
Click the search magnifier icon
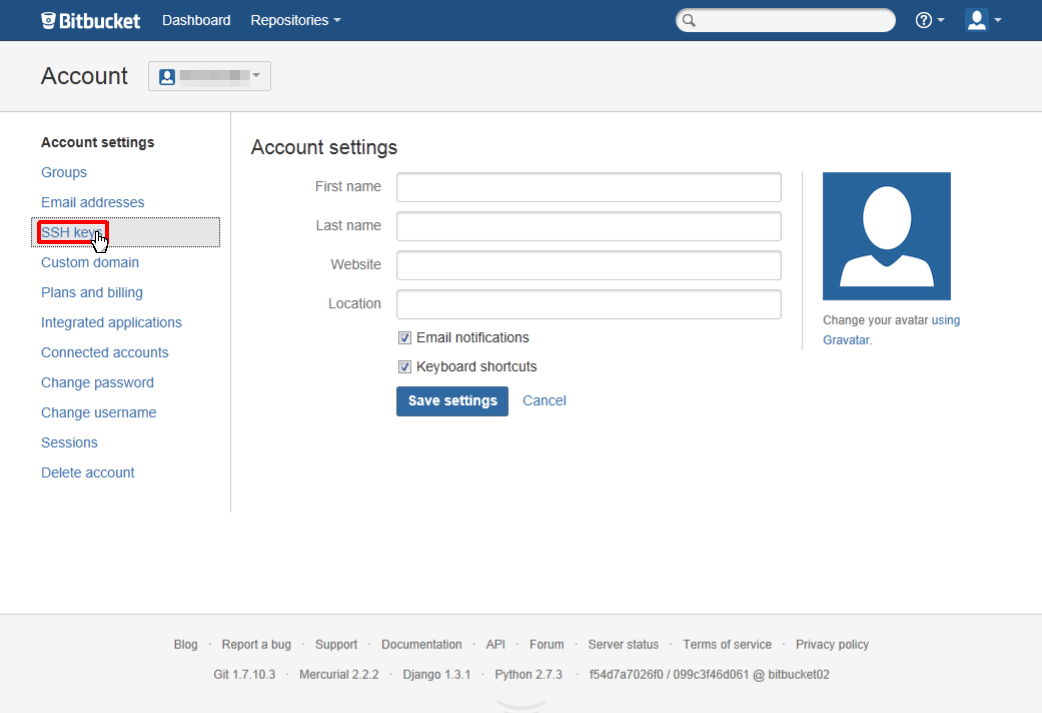coord(689,21)
